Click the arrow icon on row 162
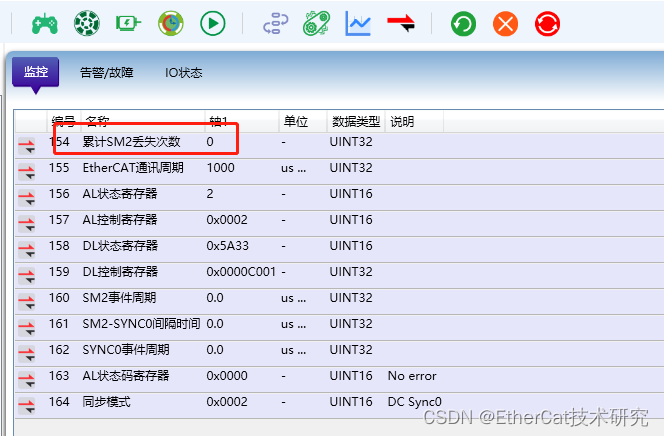664x436 pixels. (x=27, y=354)
